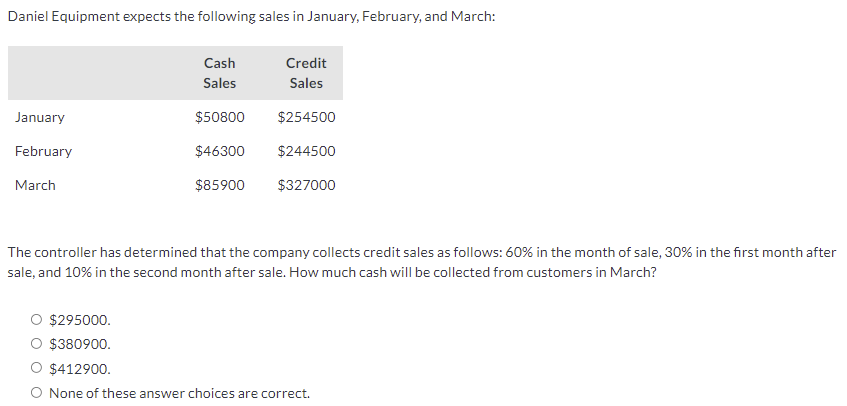The height and width of the screenshot is (406, 847).
Task: Select the $295000 radio button
Action: 36,320
